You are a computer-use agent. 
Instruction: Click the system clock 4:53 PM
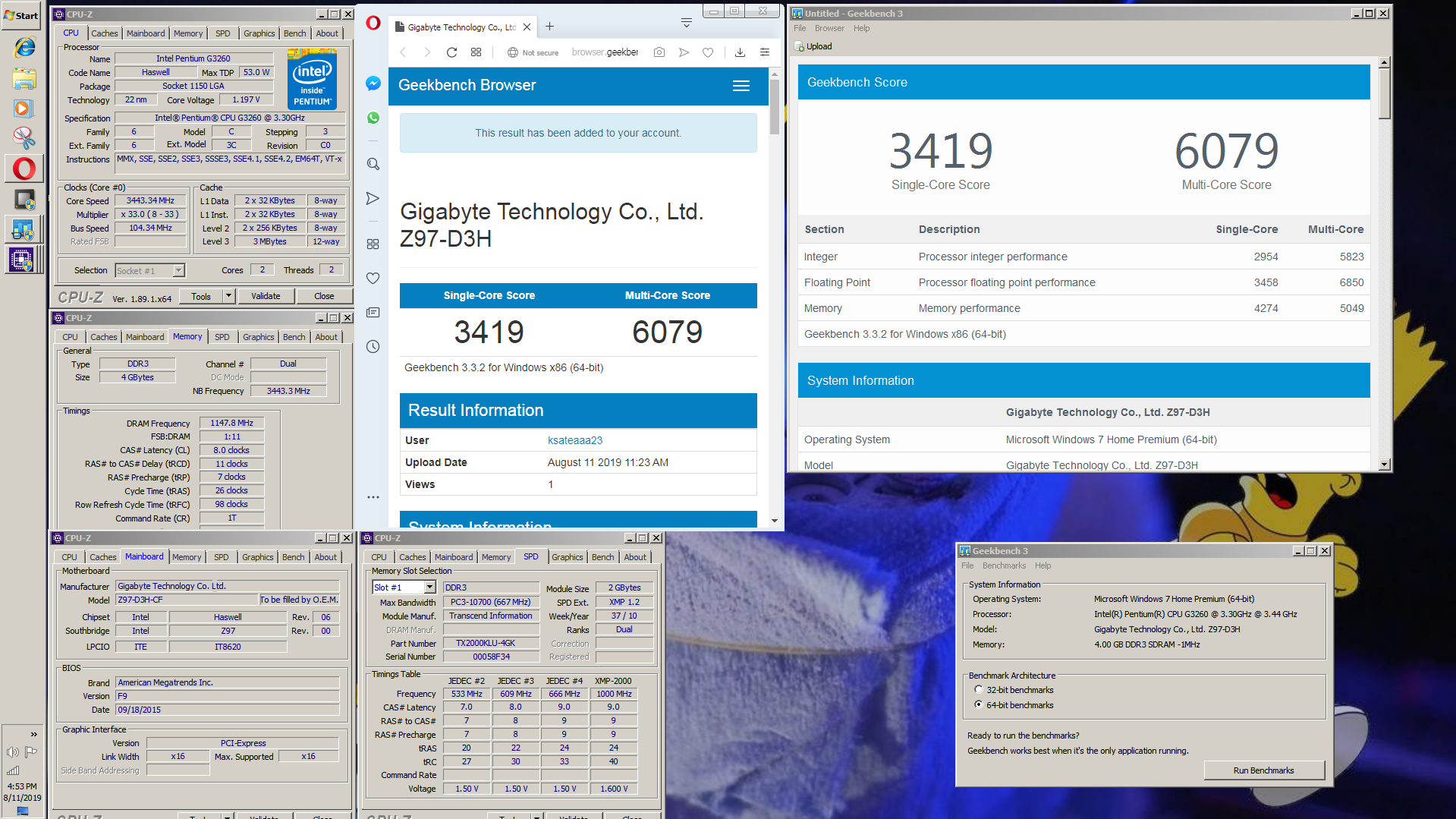click(x=22, y=786)
